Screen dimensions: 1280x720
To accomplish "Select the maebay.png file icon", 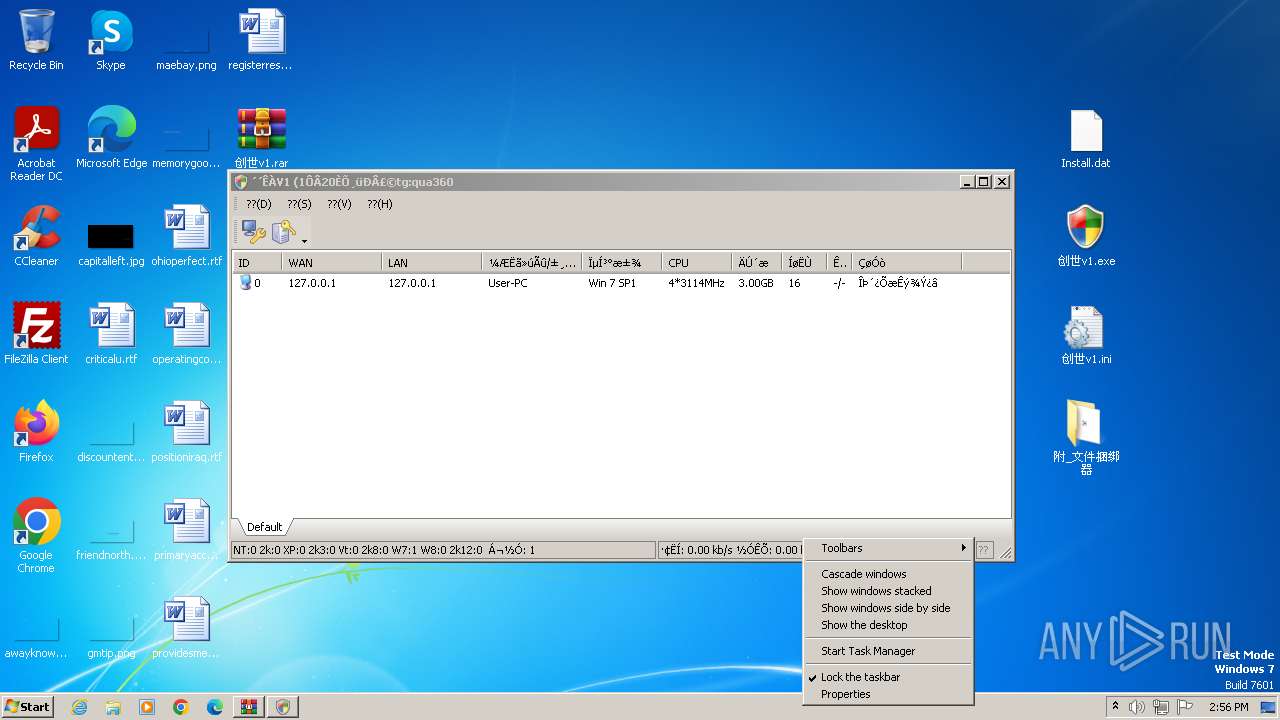I will coord(186,45).
